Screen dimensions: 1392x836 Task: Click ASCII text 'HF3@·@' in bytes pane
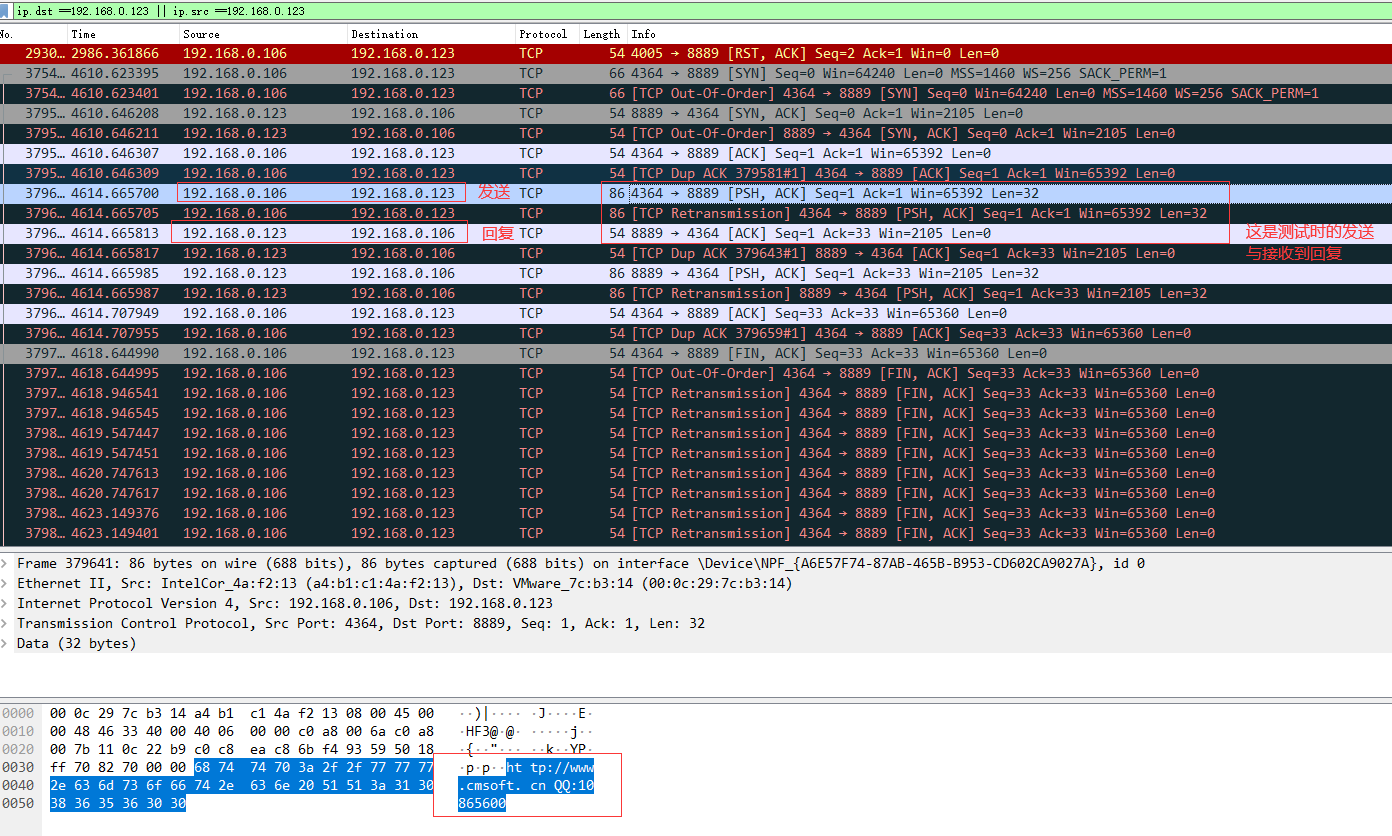490,731
